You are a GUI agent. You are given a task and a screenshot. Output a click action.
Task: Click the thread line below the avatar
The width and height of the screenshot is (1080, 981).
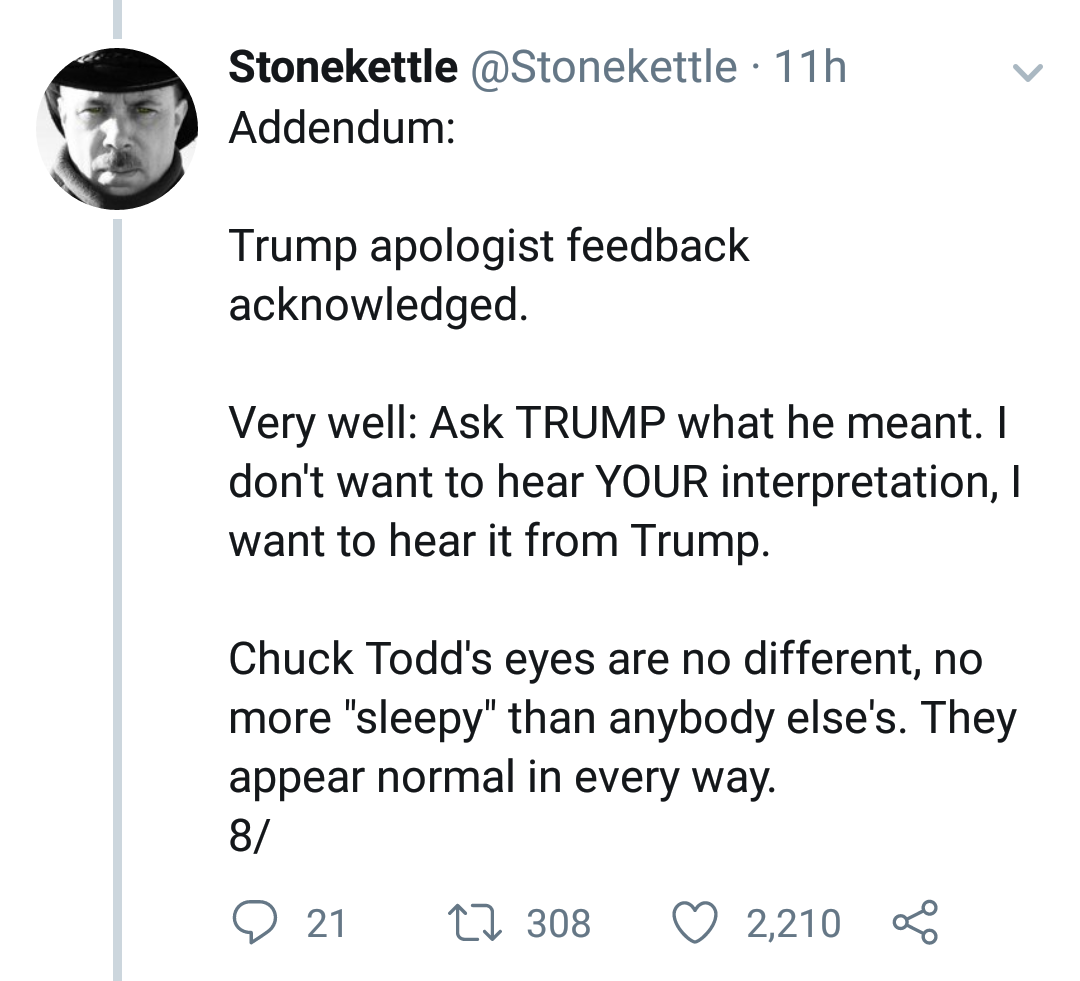(117, 600)
